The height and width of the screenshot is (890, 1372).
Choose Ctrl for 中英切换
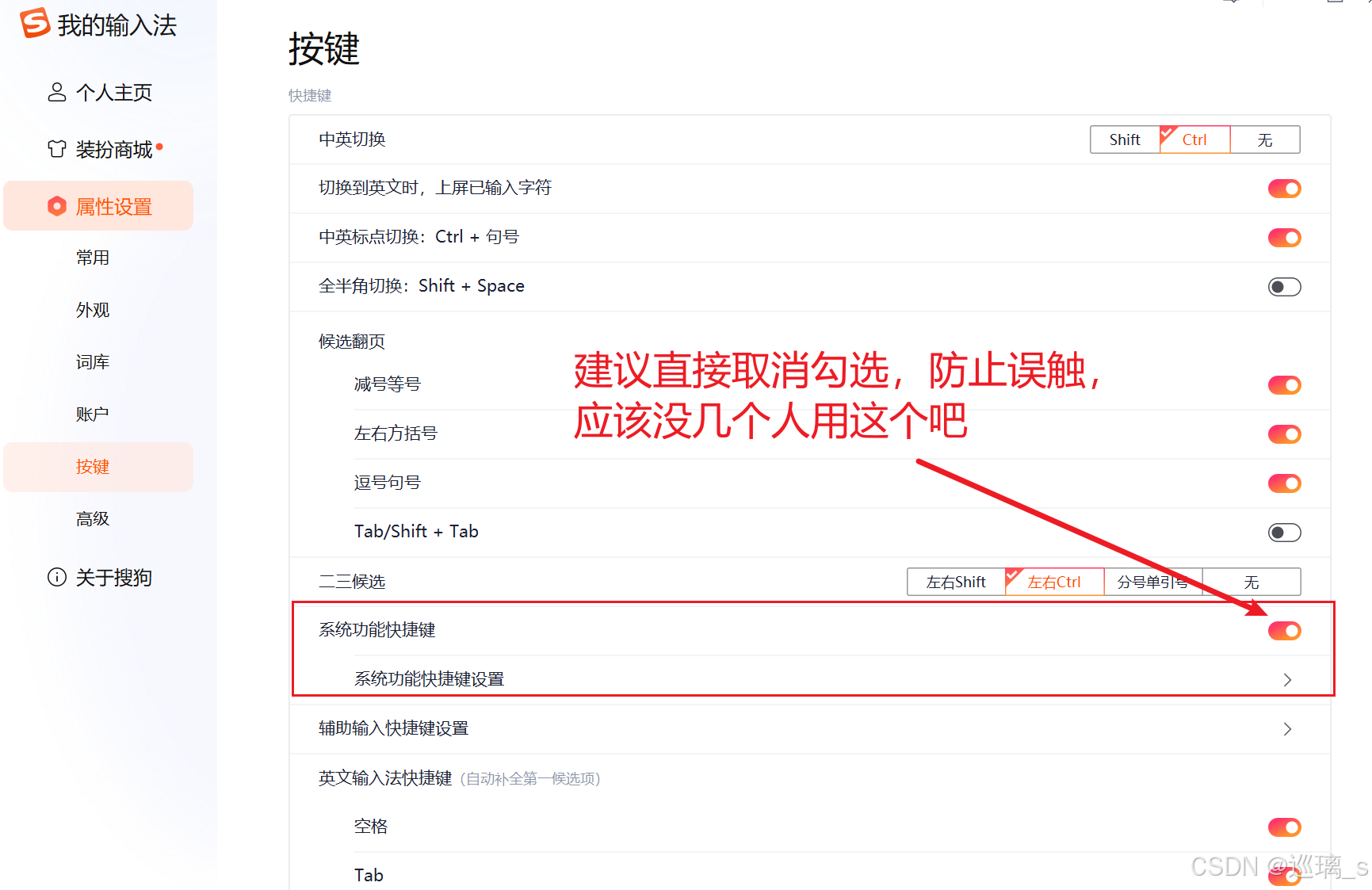point(1194,139)
